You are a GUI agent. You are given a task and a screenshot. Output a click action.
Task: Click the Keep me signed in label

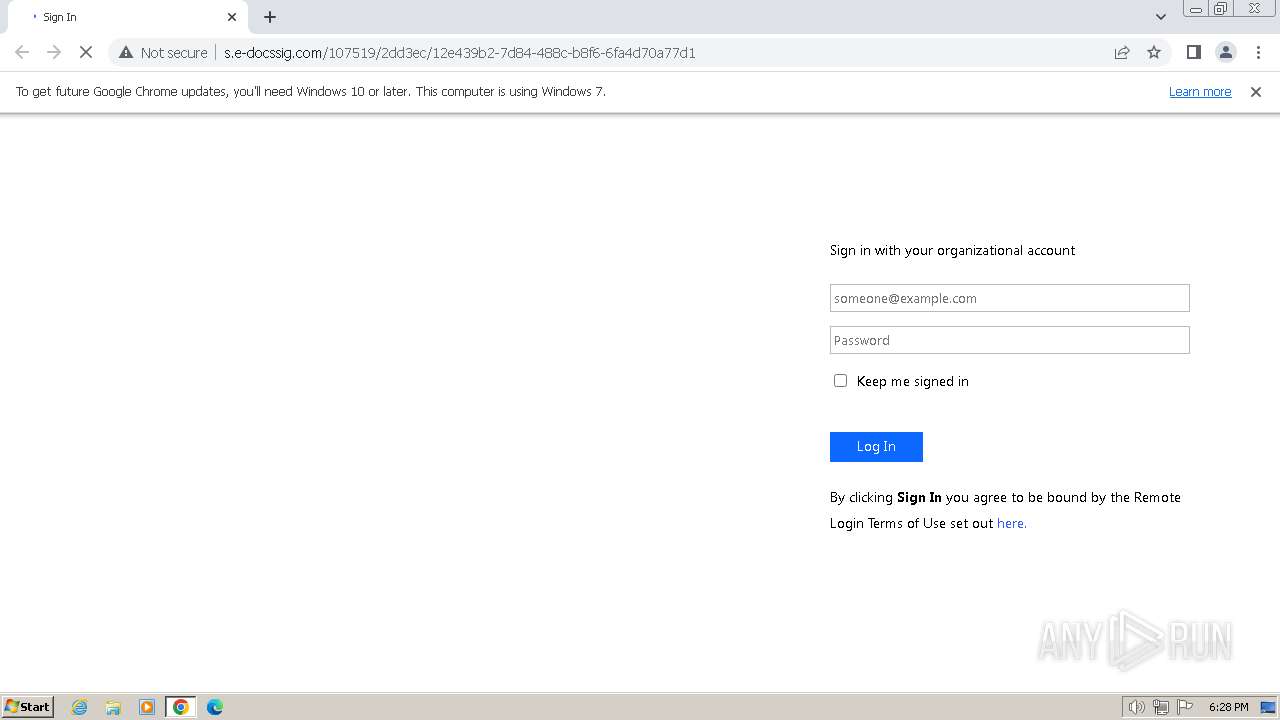click(913, 381)
